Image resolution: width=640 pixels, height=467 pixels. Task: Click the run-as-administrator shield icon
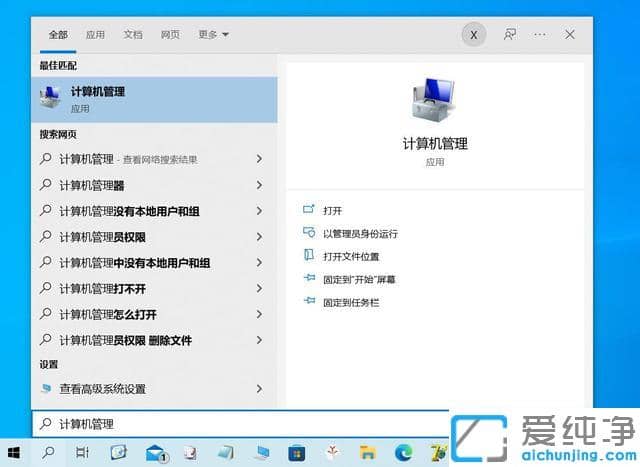pyautogui.click(x=309, y=233)
